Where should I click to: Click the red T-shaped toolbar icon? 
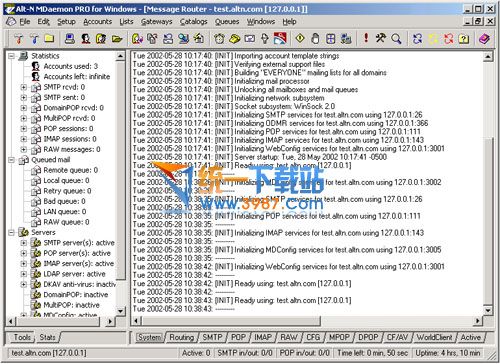pyautogui.click(x=19, y=39)
